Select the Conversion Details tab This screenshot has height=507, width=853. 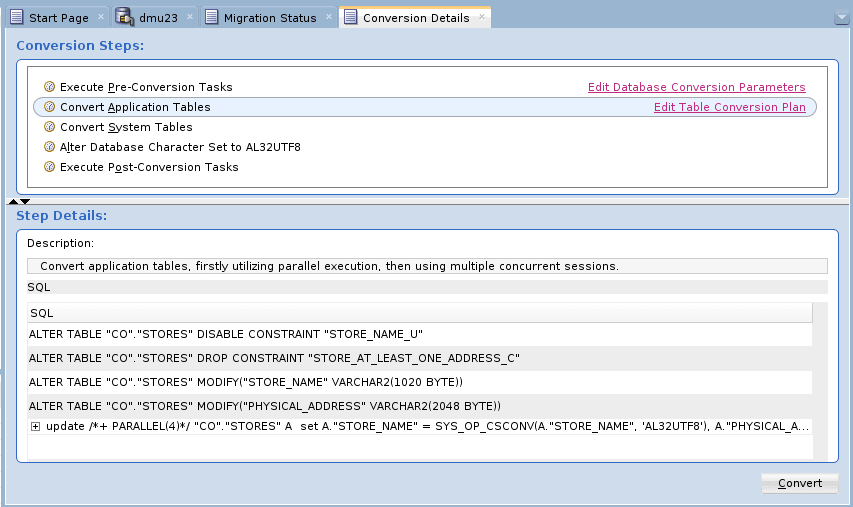point(416,18)
